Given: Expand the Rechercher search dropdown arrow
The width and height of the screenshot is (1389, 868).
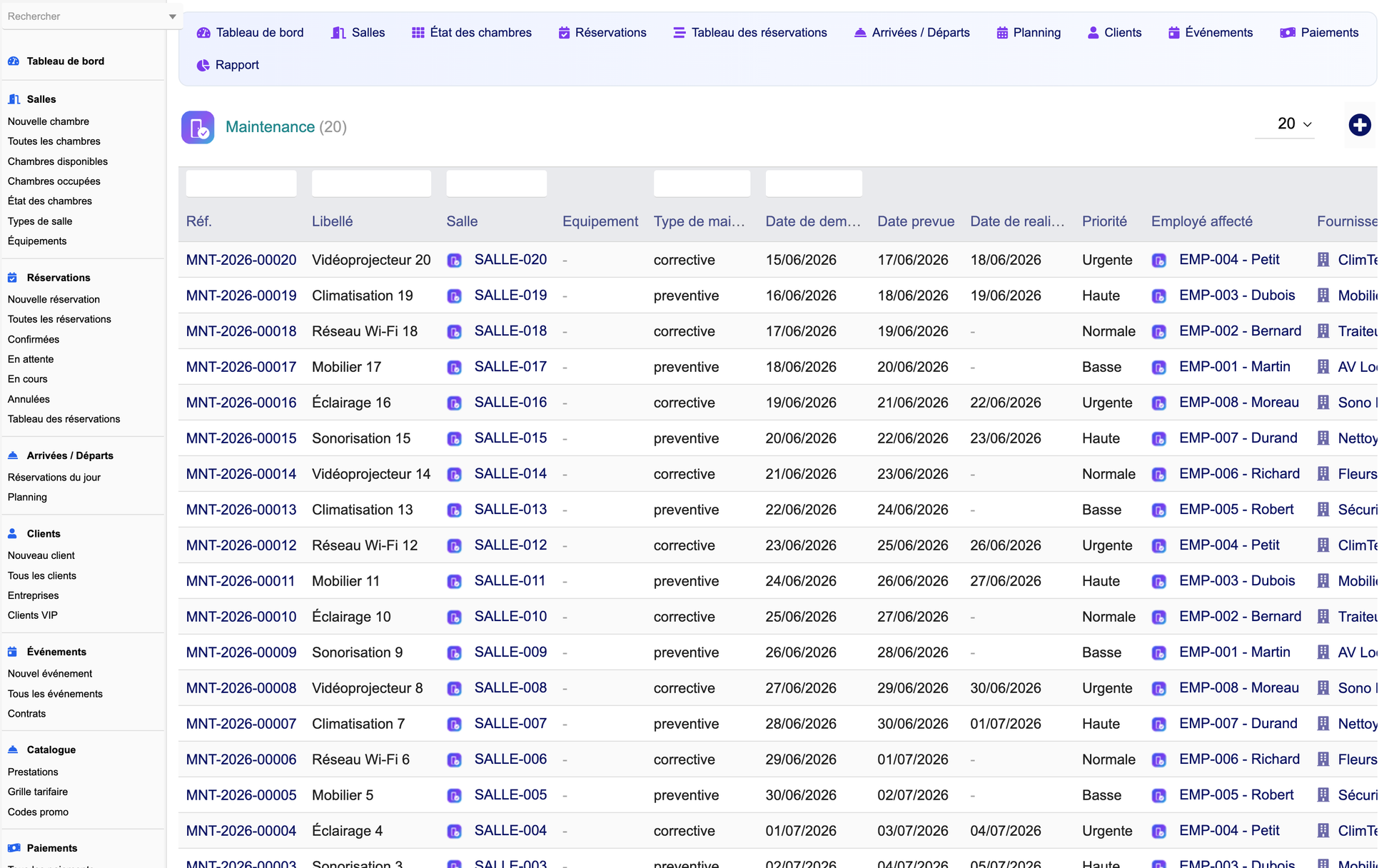Looking at the screenshot, I should [x=172, y=16].
